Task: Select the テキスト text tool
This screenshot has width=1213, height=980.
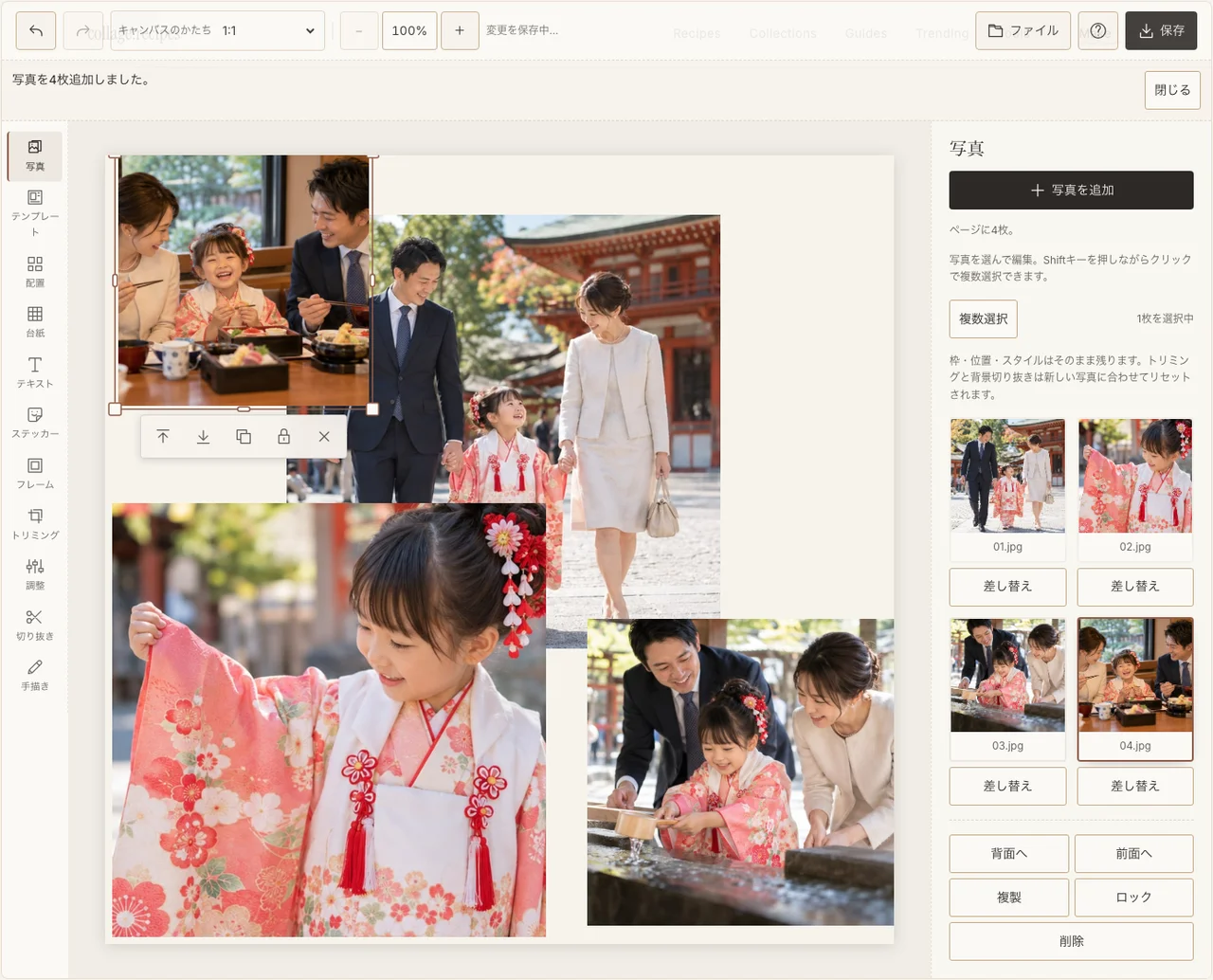Action: coord(35,372)
